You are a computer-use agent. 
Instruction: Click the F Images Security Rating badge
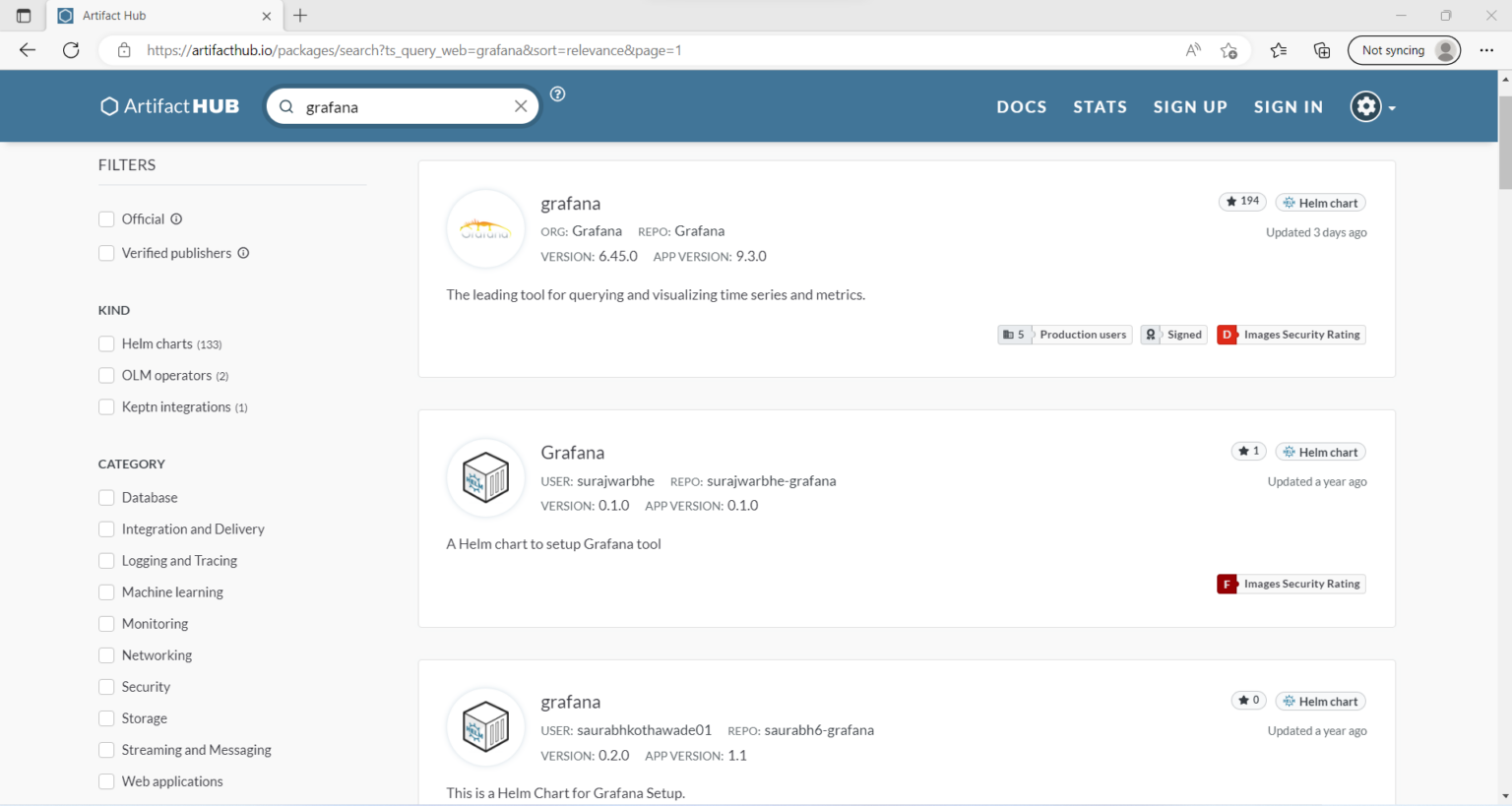click(1290, 583)
